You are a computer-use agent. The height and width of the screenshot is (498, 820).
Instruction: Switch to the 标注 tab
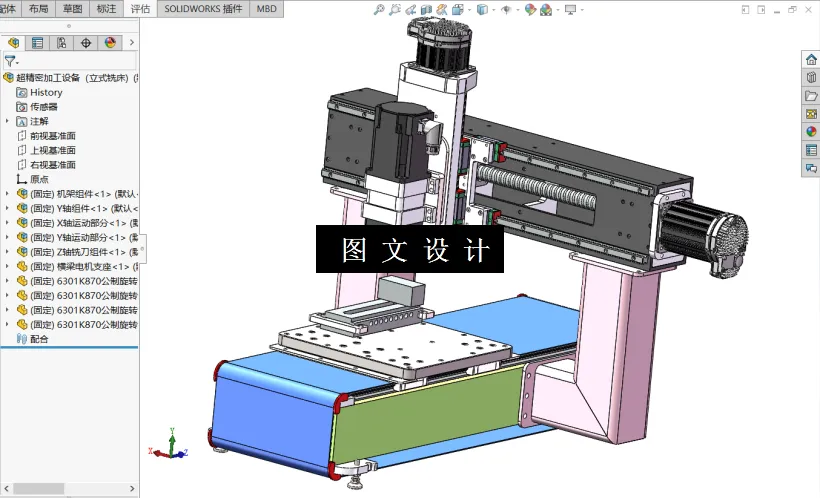pyautogui.click(x=107, y=8)
